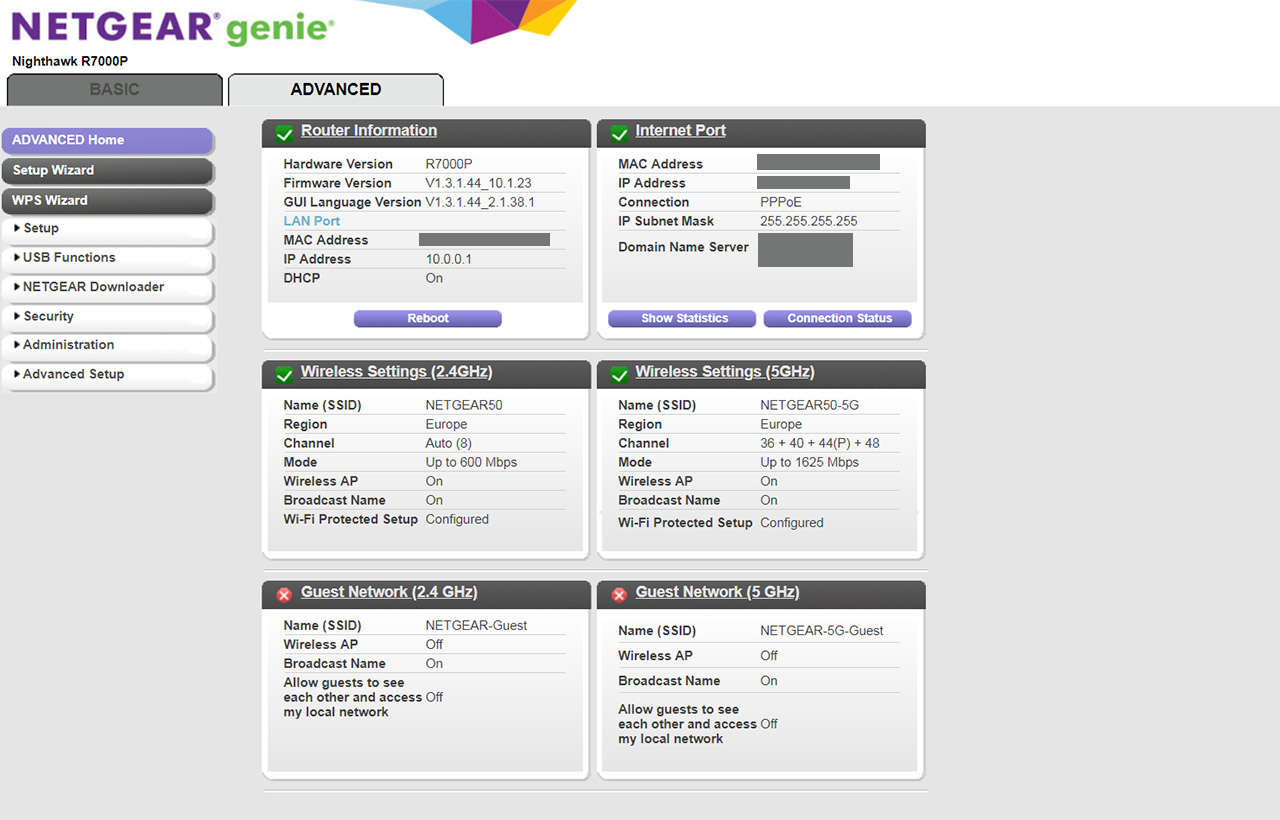The width and height of the screenshot is (1280, 820).
Task: Click the GUI language version V1.3.1.44_2.1.38.1
Action: pyautogui.click(x=480, y=203)
